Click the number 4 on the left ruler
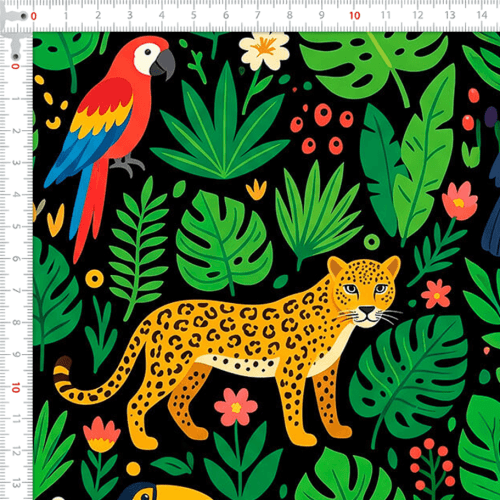 16,195
